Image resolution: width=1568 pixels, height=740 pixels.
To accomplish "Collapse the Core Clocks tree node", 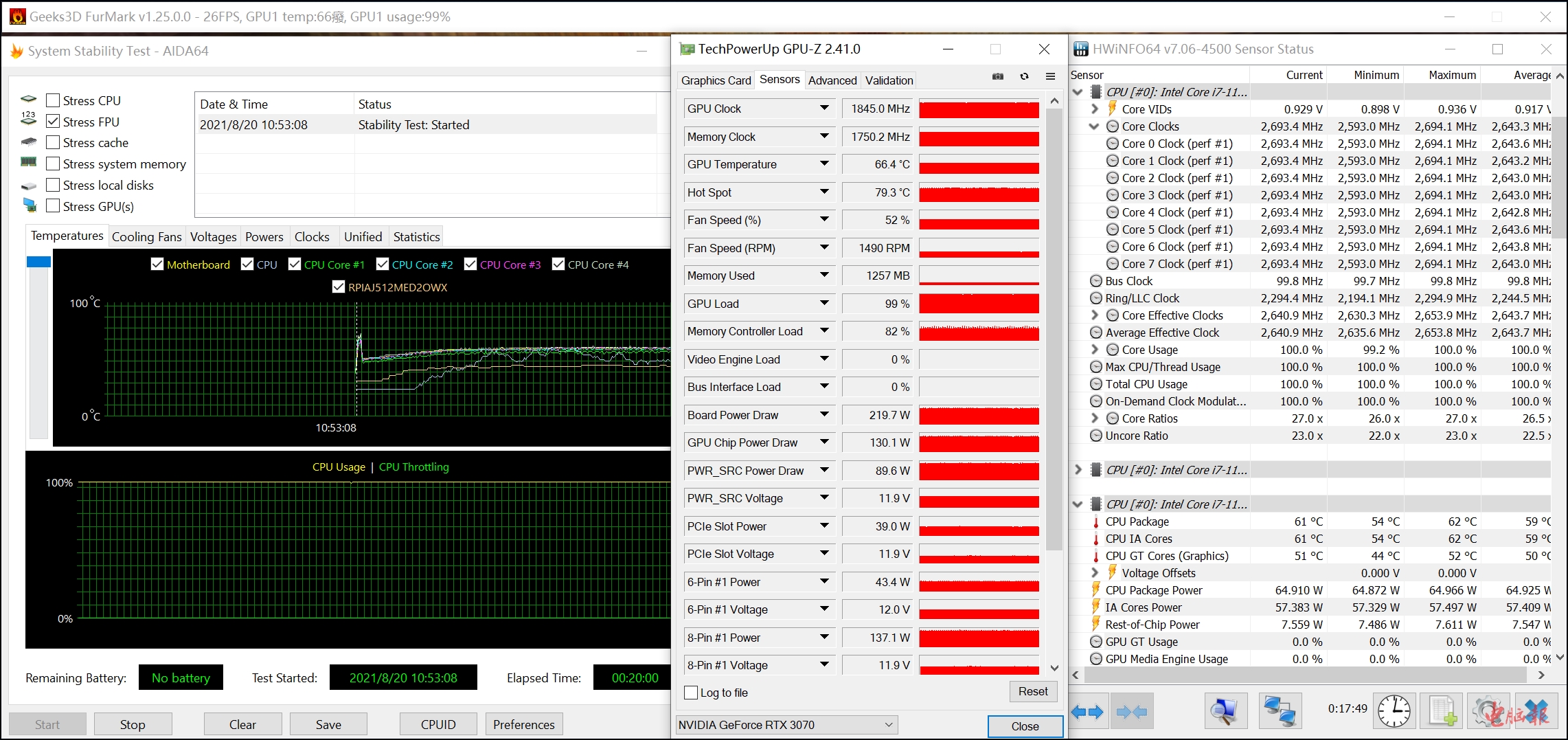I will click(x=1094, y=126).
